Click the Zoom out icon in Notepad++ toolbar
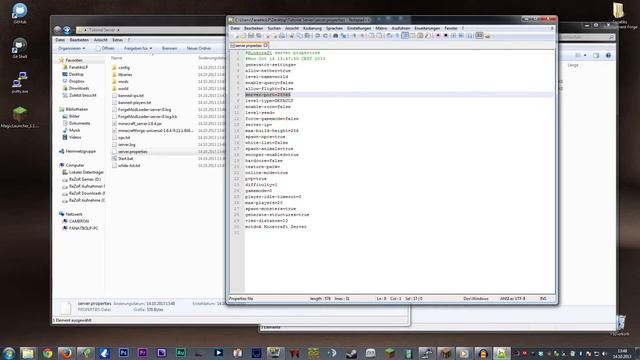 tap(361, 36)
